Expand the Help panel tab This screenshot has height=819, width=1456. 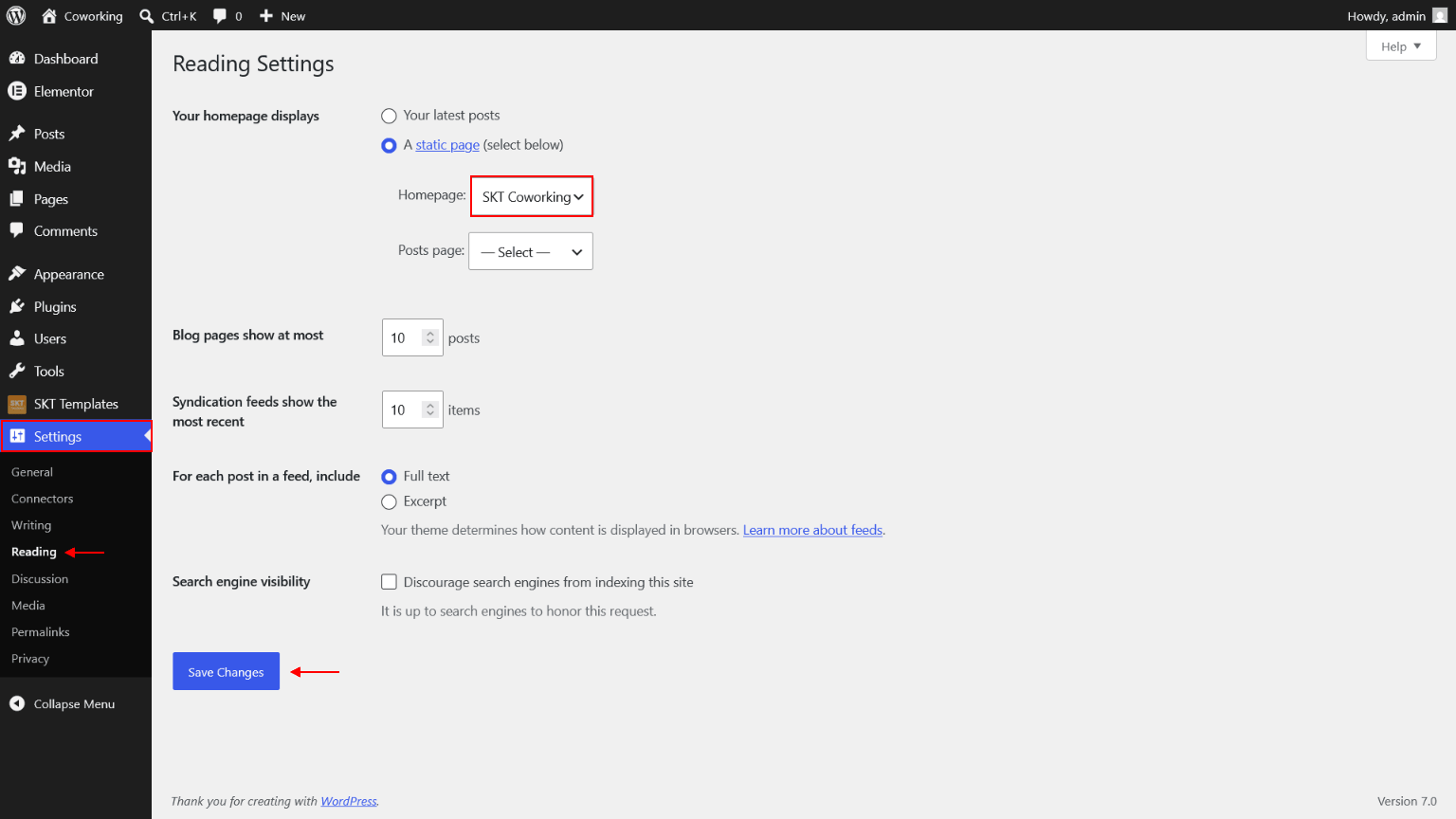[x=1401, y=46]
